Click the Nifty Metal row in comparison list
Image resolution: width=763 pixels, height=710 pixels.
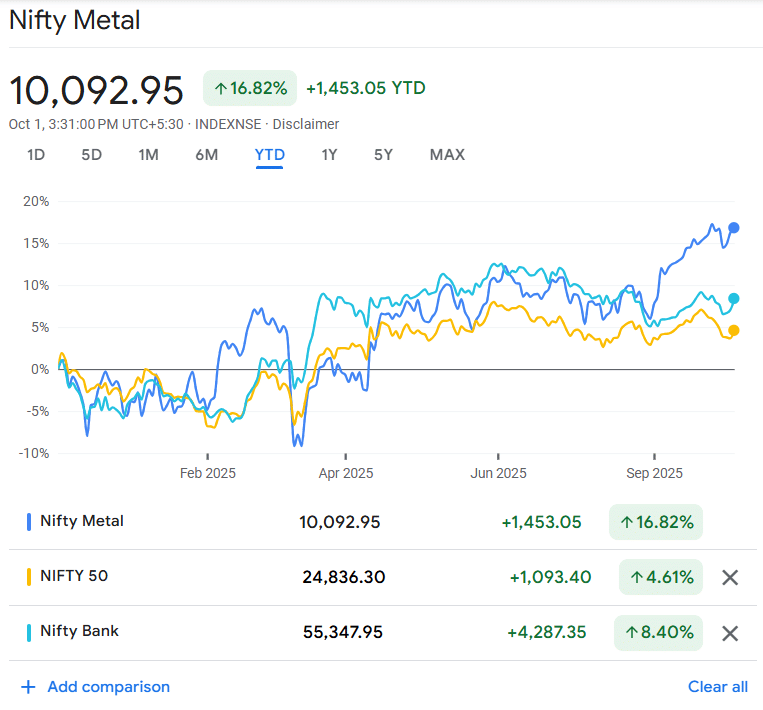(x=82, y=521)
